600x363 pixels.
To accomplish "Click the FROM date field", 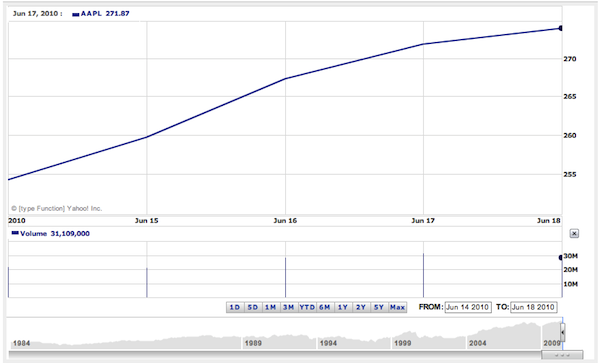I will pyautogui.click(x=468, y=307).
